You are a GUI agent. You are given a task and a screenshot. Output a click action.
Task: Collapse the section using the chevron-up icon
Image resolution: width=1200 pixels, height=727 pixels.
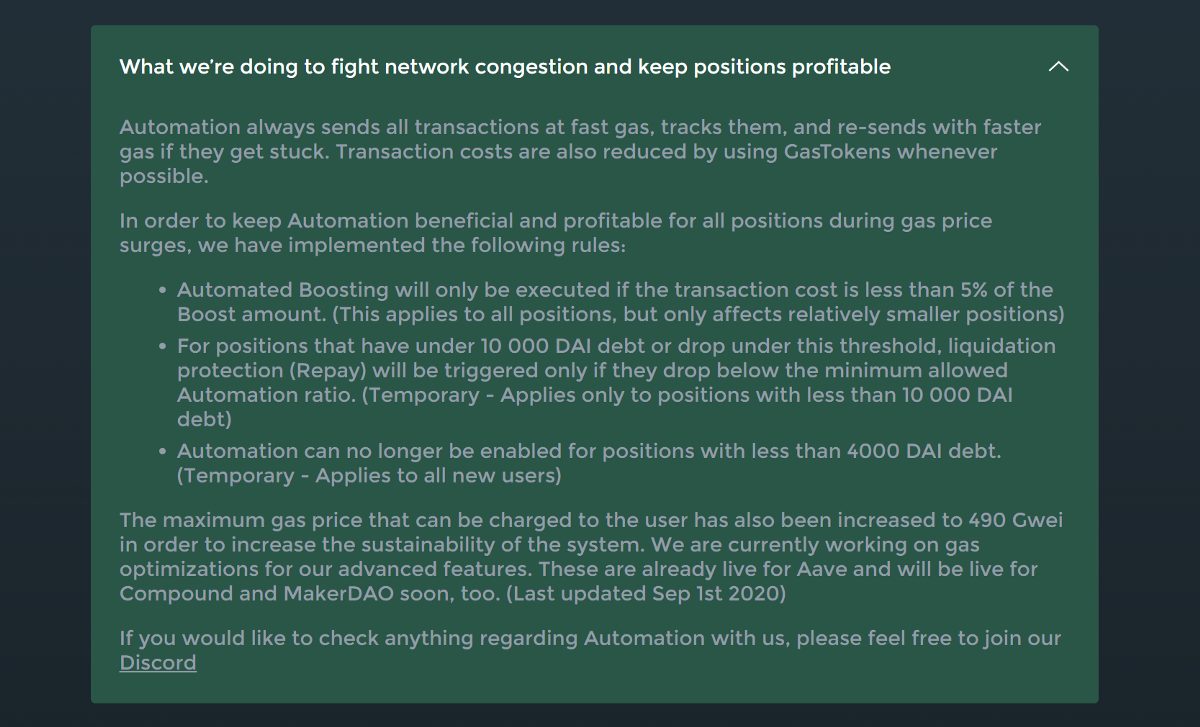click(x=1058, y=67)
